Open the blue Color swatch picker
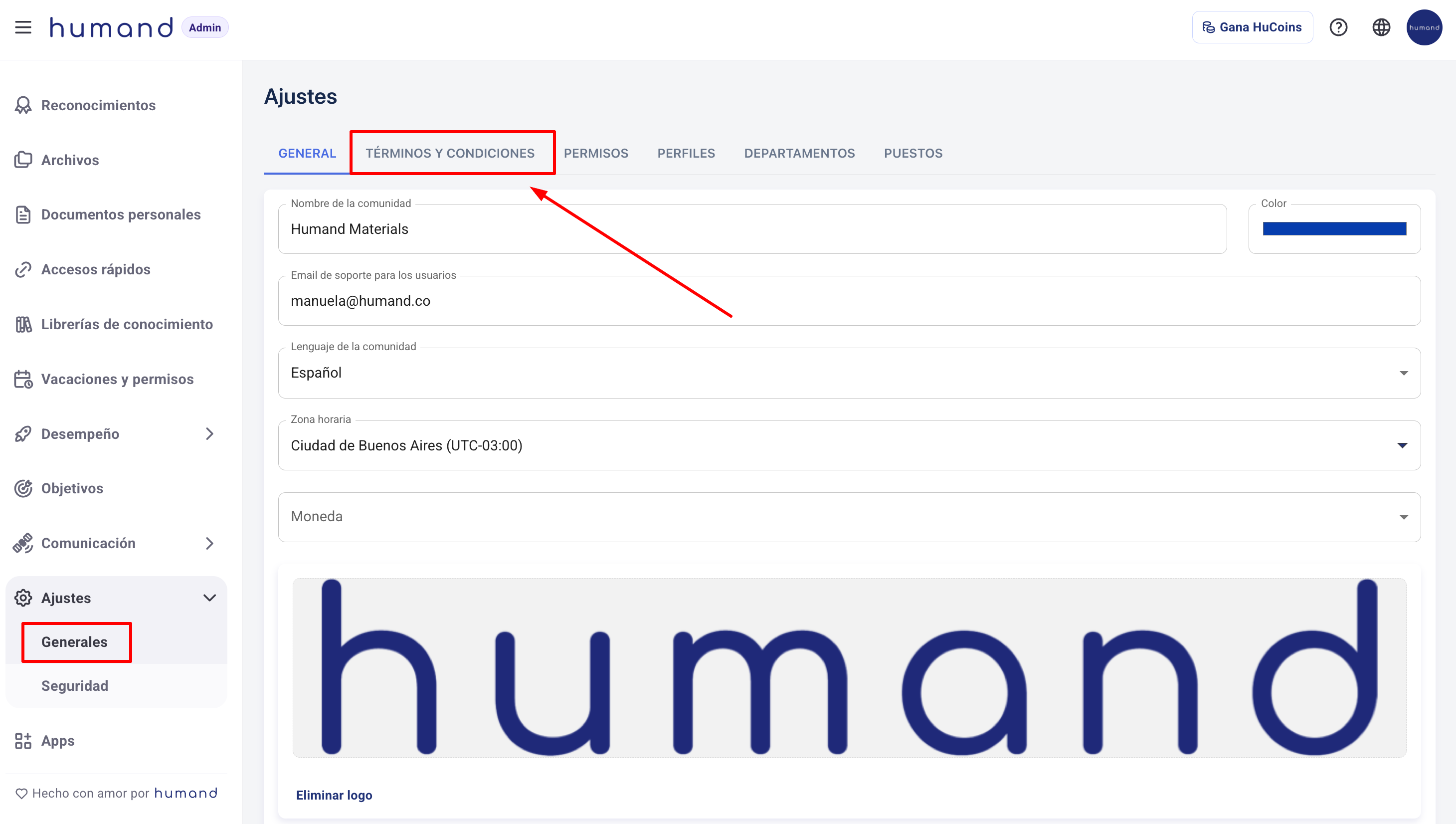 (x=1334, y=228)
